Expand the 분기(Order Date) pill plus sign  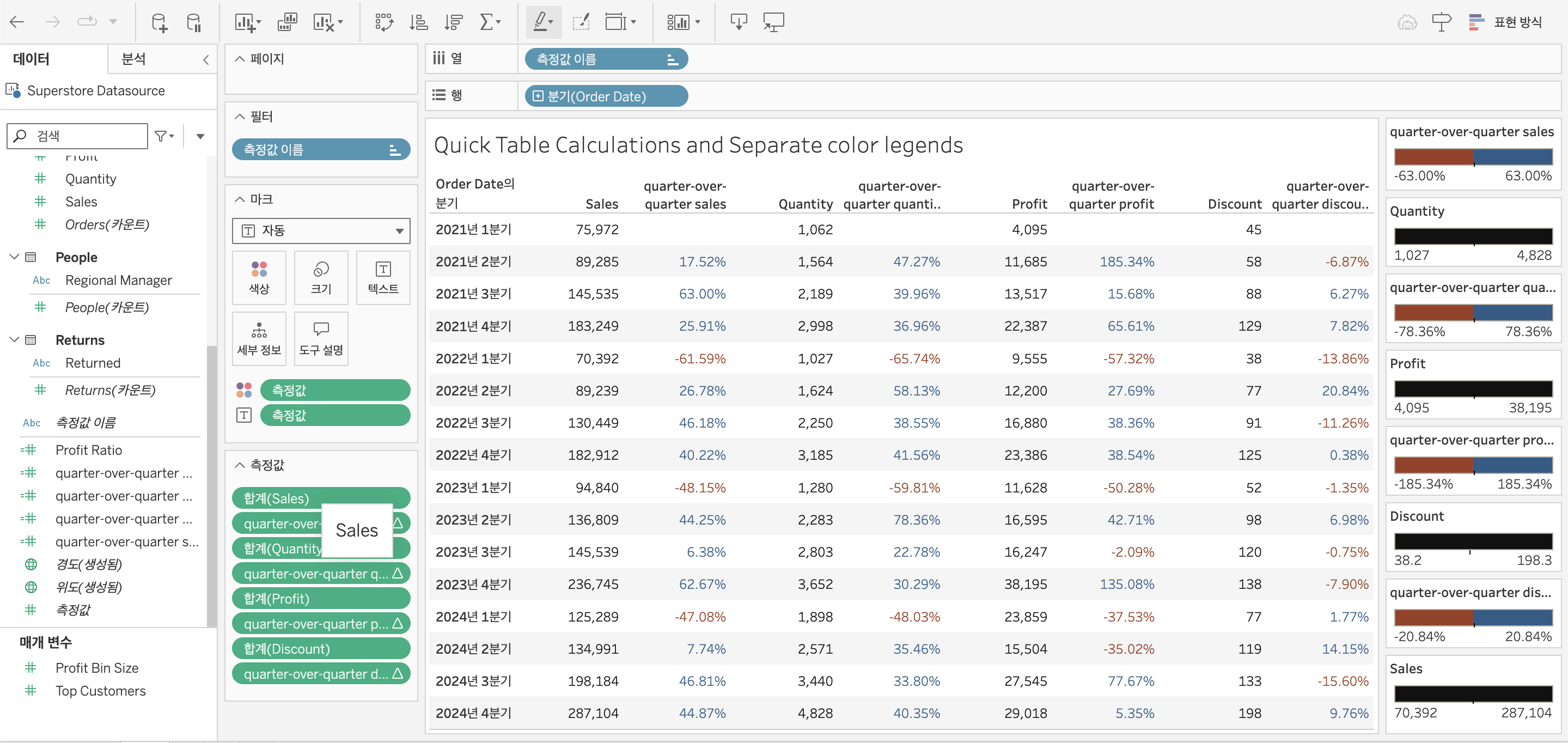[x=538, y=96]
